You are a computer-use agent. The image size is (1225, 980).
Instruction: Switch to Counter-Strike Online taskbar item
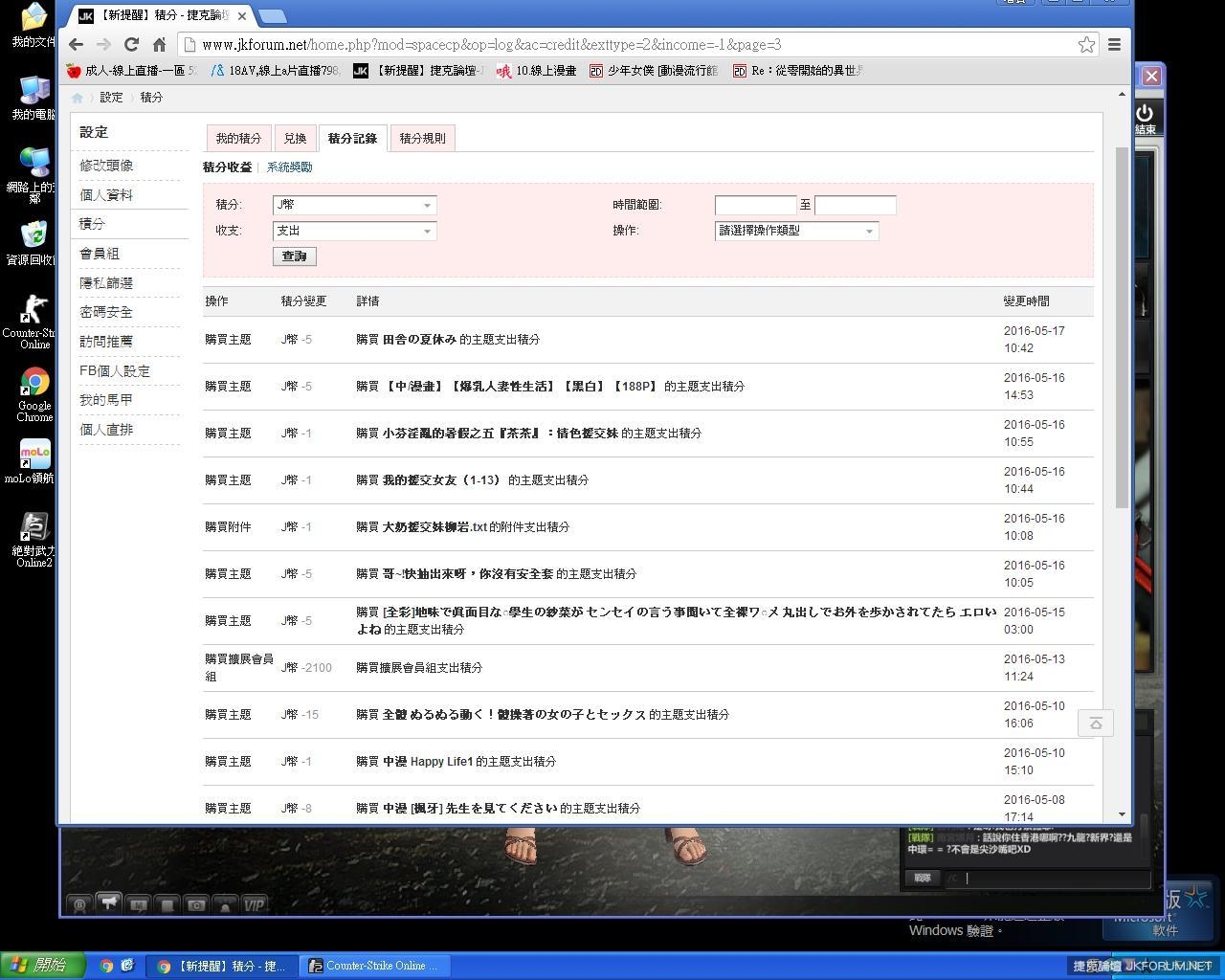tap(373, 966)
